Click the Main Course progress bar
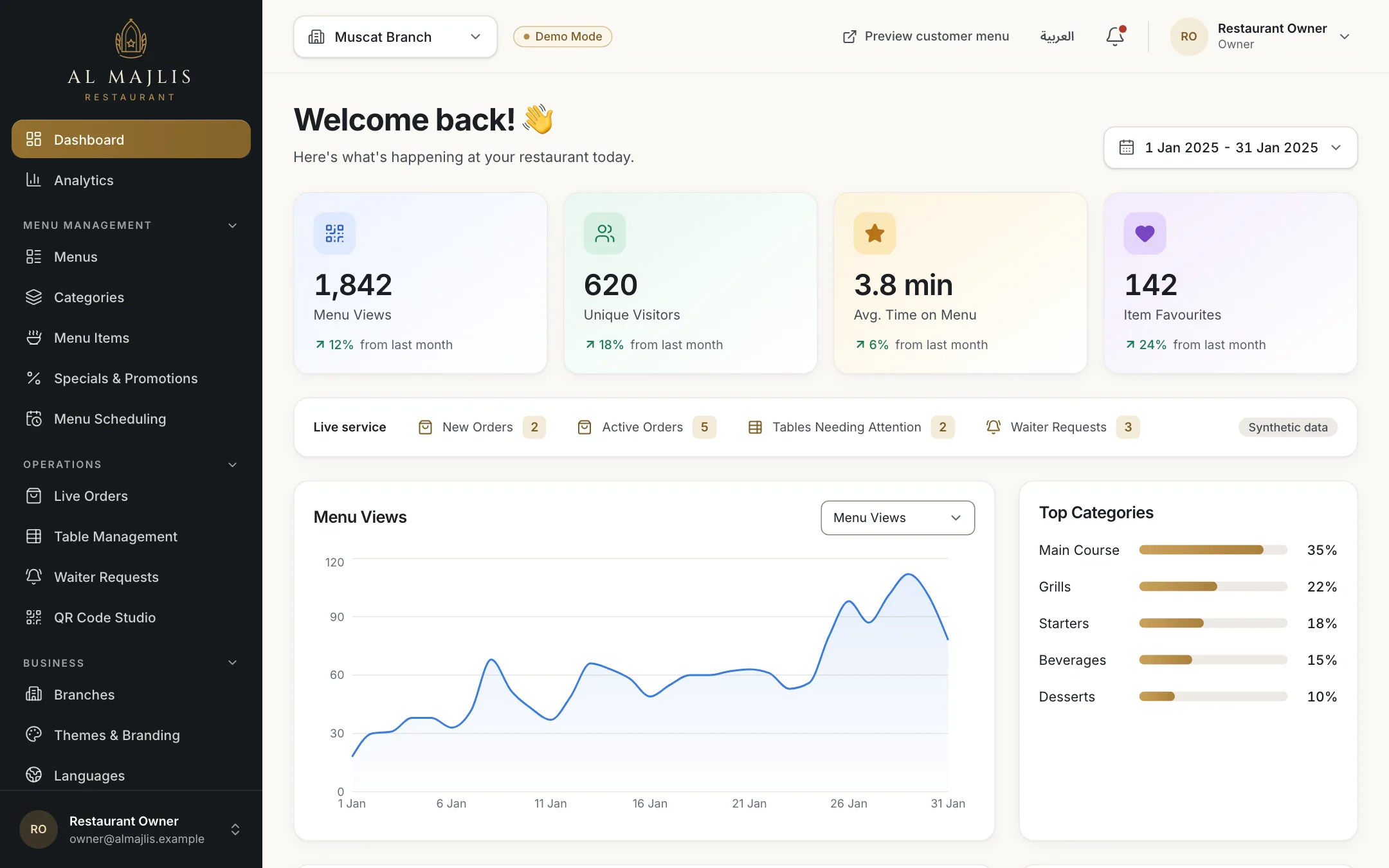Image resolution: width=1389 pixels, height=868 pixels. click(1213, 550)
